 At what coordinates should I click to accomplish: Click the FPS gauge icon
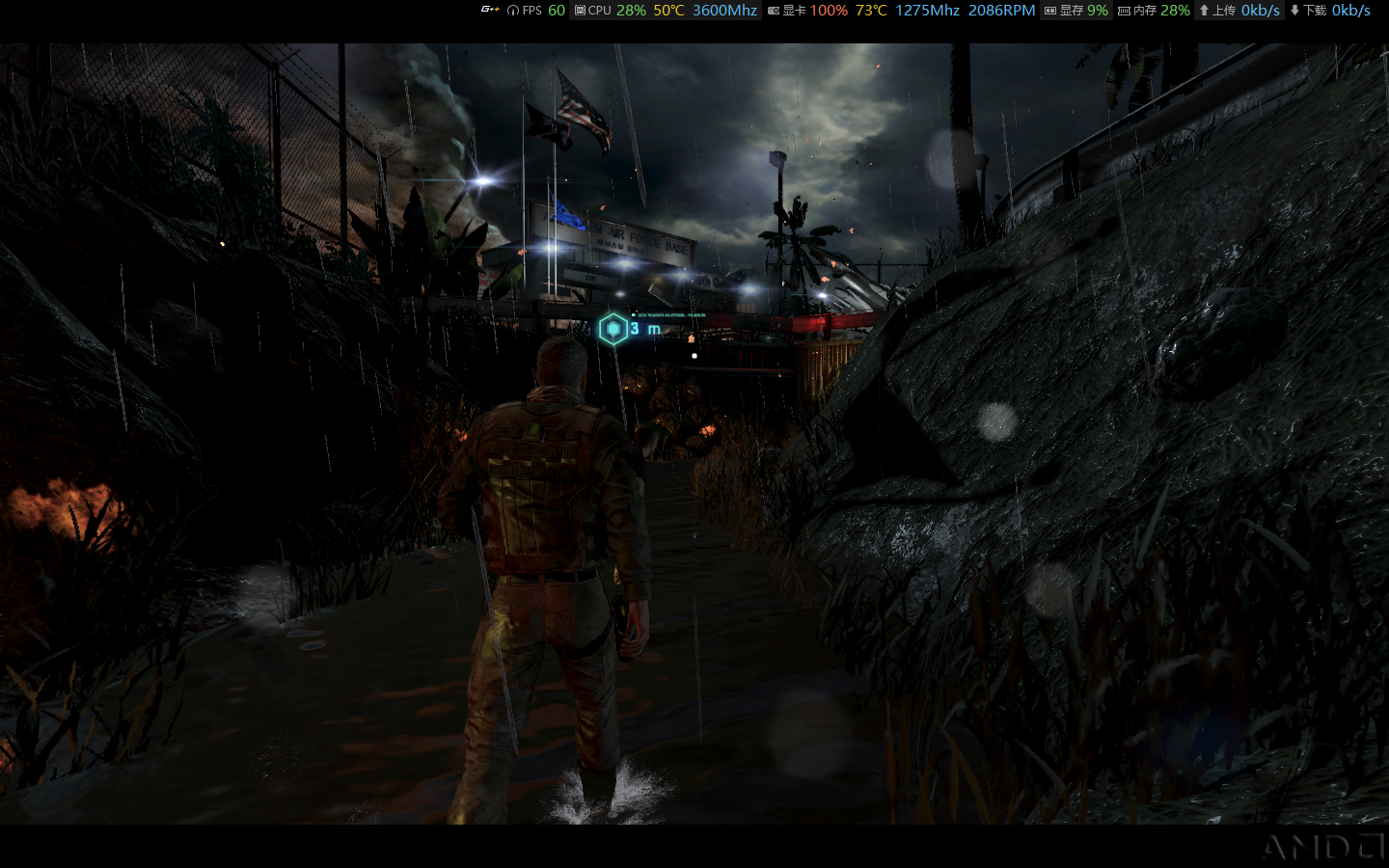tap(513, 11)
